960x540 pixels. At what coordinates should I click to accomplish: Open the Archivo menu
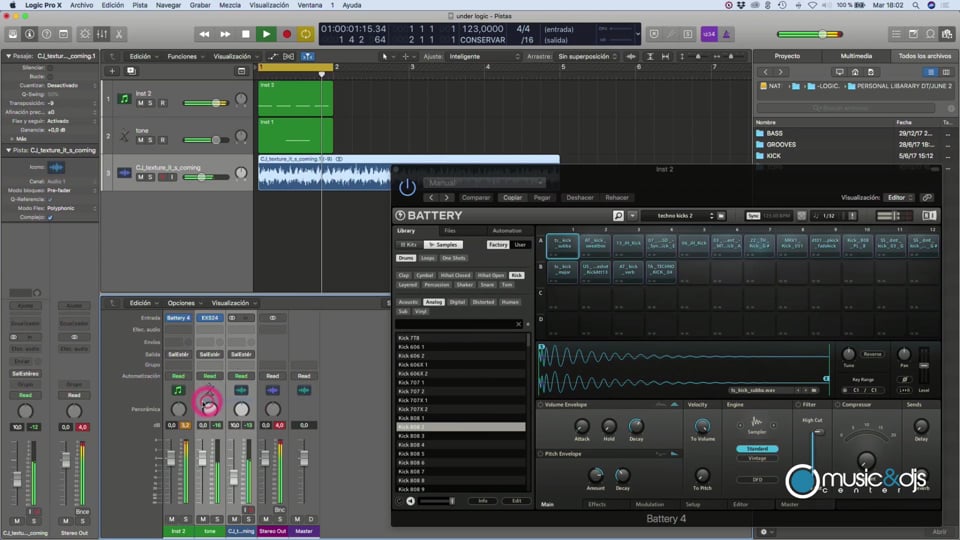click(x=81, y=5)
